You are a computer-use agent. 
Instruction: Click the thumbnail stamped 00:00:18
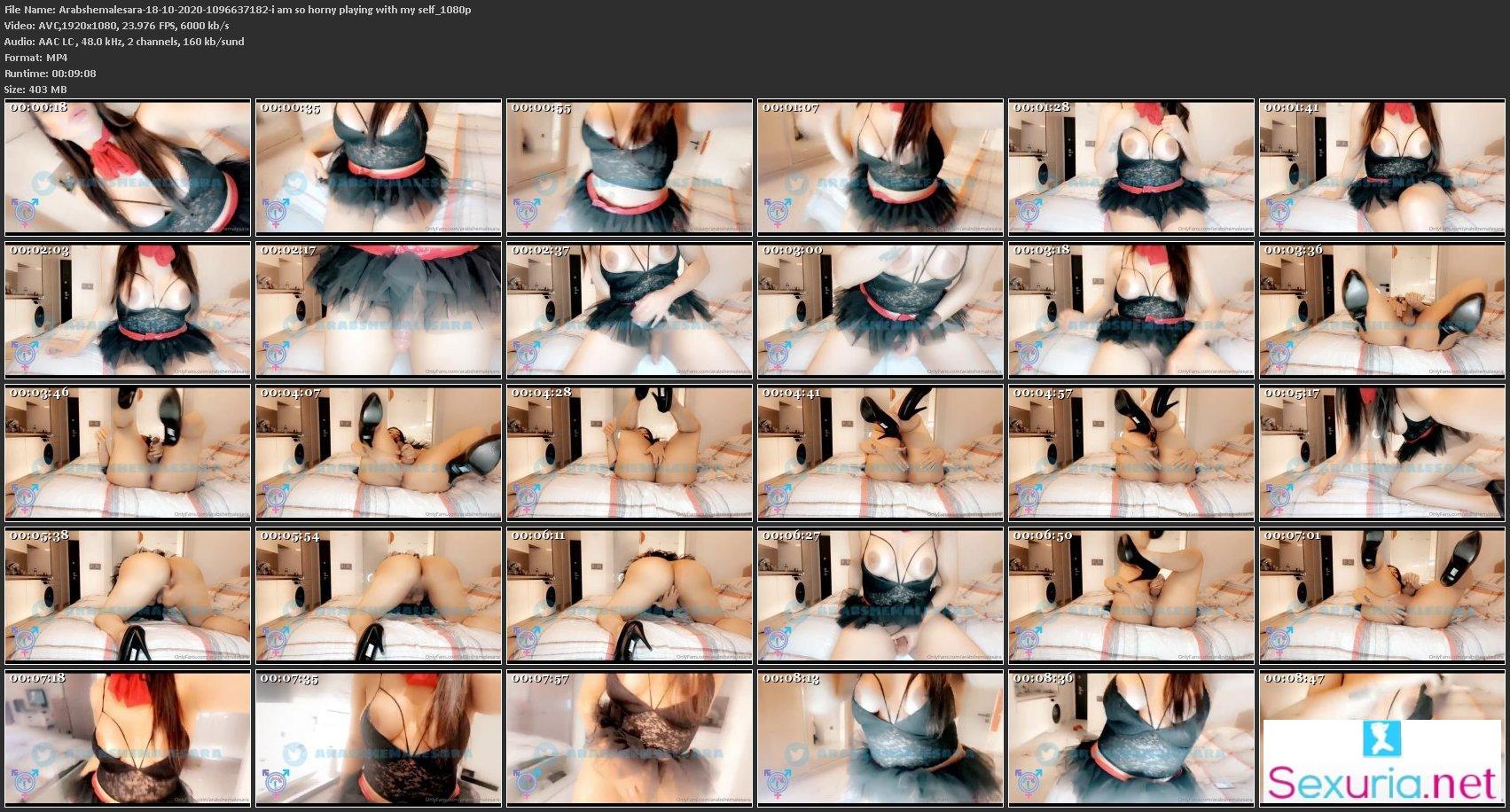pyautogui.click(x=128, y=168)
